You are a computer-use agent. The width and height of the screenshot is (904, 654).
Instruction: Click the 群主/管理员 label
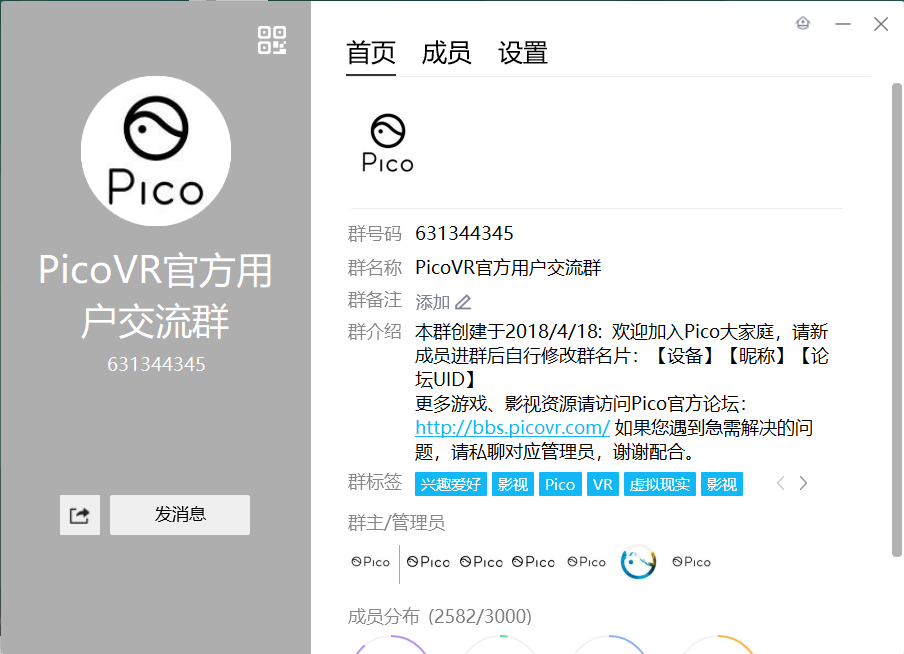[396, 523]
